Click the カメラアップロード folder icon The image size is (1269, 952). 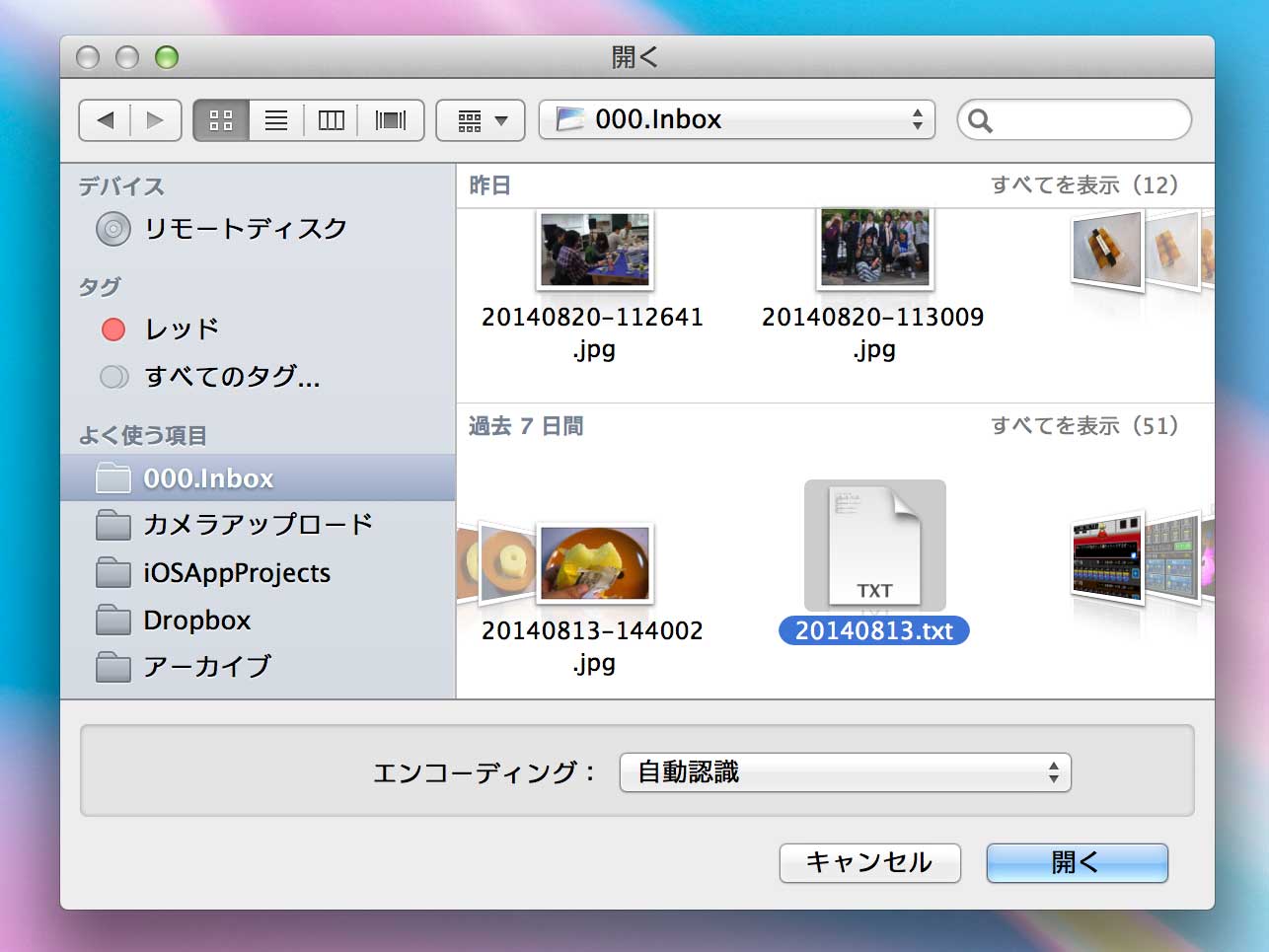tap(113, 525)
